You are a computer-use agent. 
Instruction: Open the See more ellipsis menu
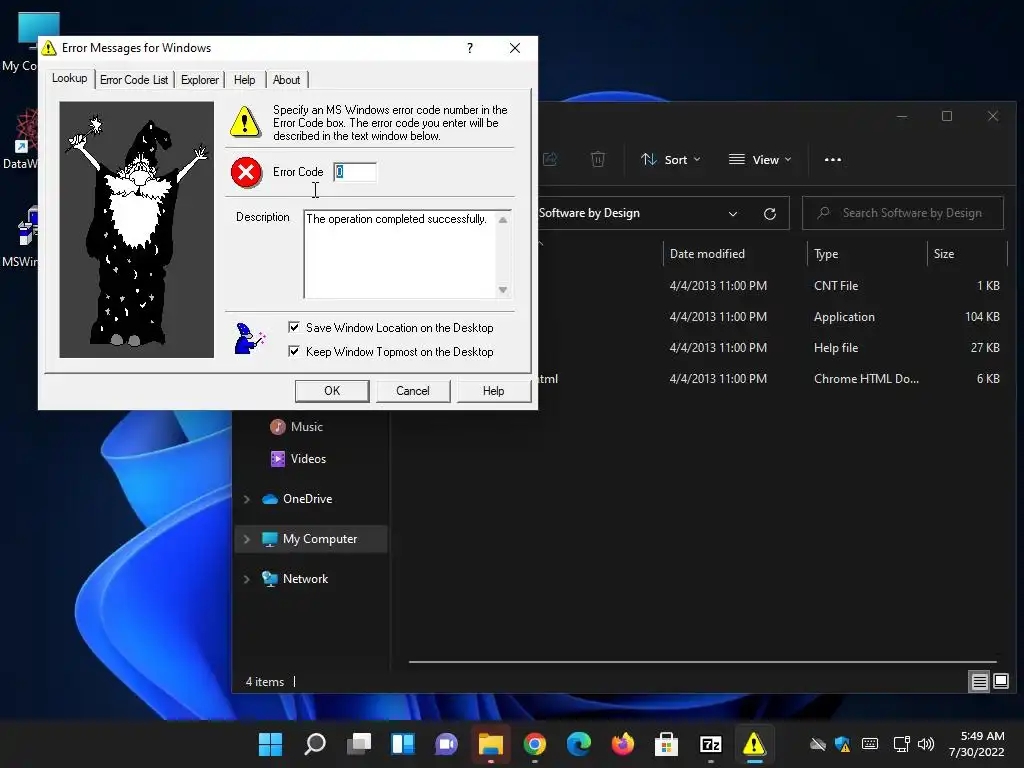pyautogui.click(x=833, y=159)
